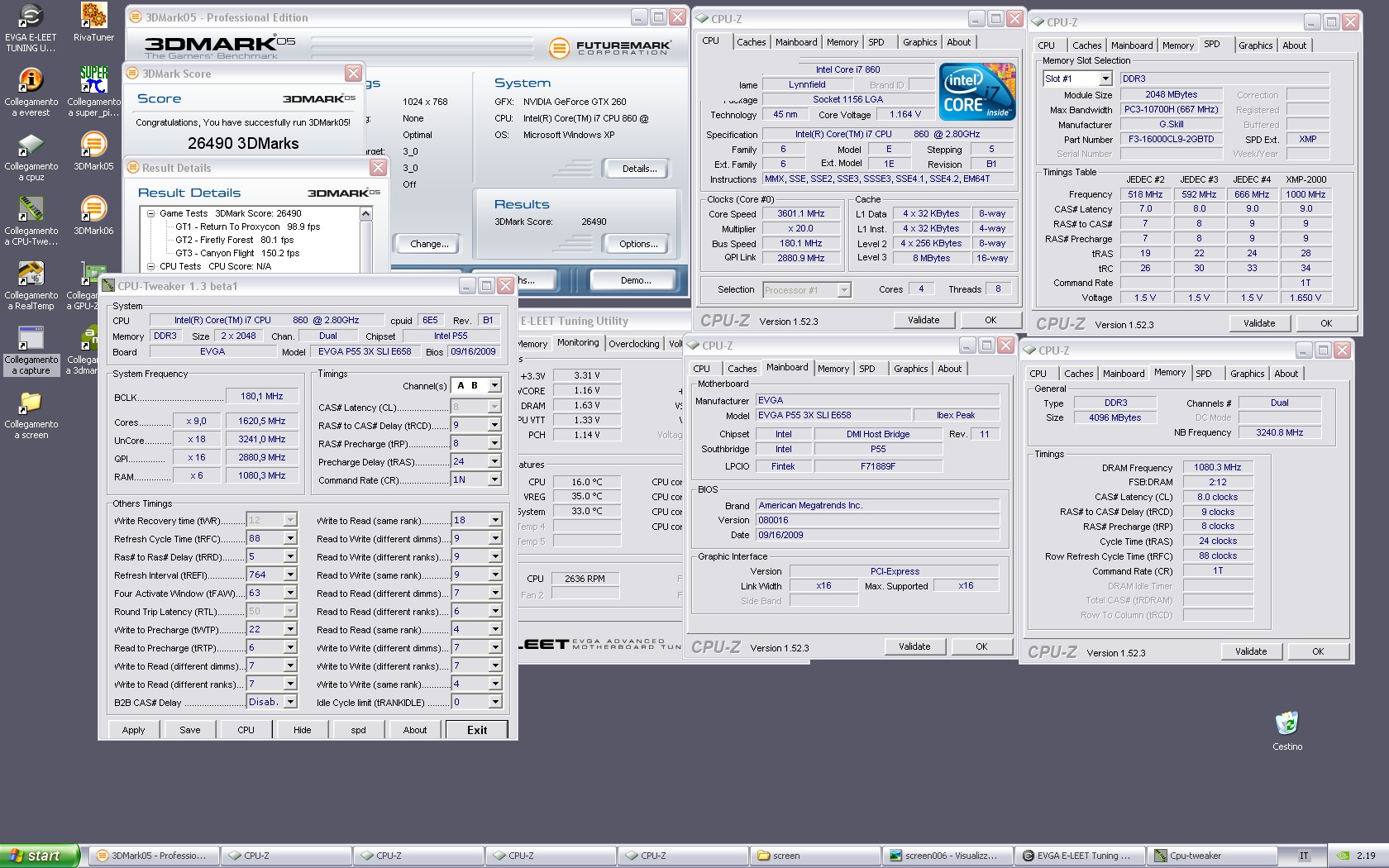
Task: Open the Four Activate Window (tFAW) dropdown
Action: 290,593
